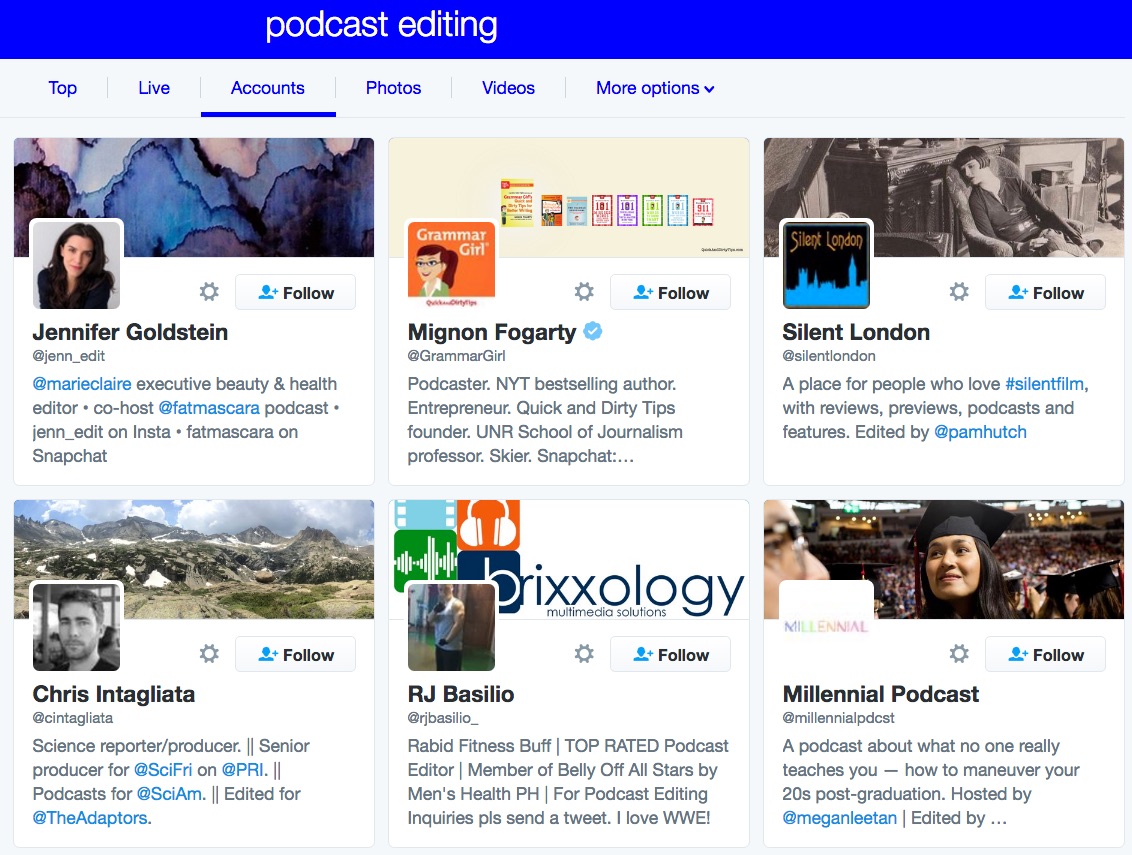
Task: Click the @jenn_edit handle
Action: pyautogui.click(x=69, y=356)
